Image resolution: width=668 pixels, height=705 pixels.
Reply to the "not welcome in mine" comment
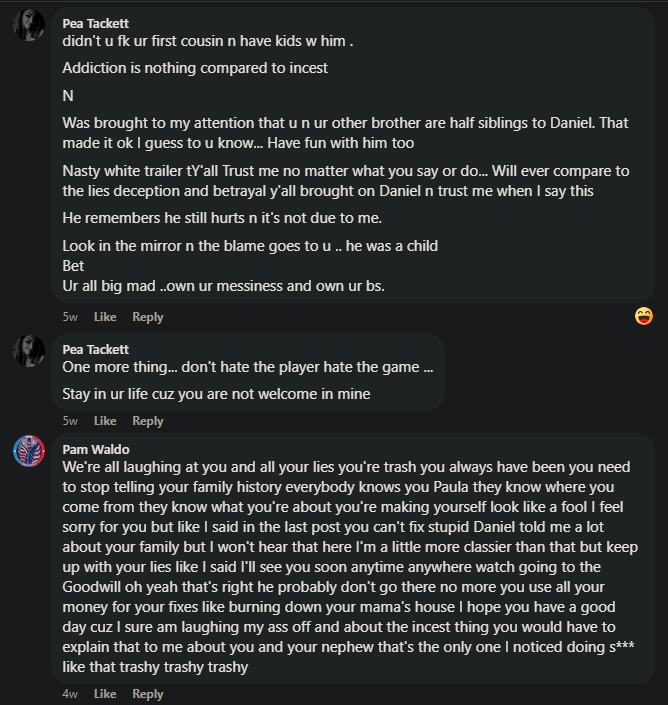(148, 421)
